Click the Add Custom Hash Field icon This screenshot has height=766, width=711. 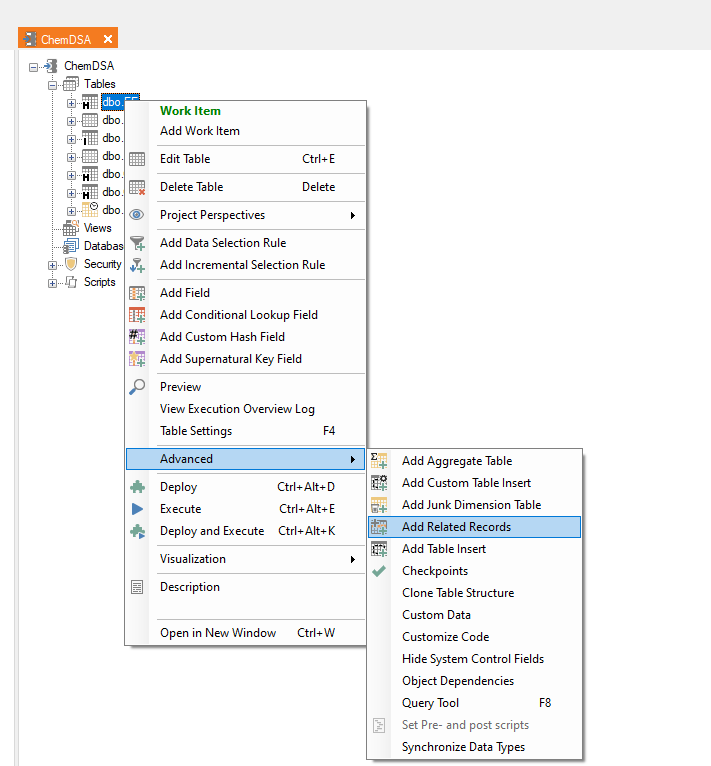[x=137, y=337]
